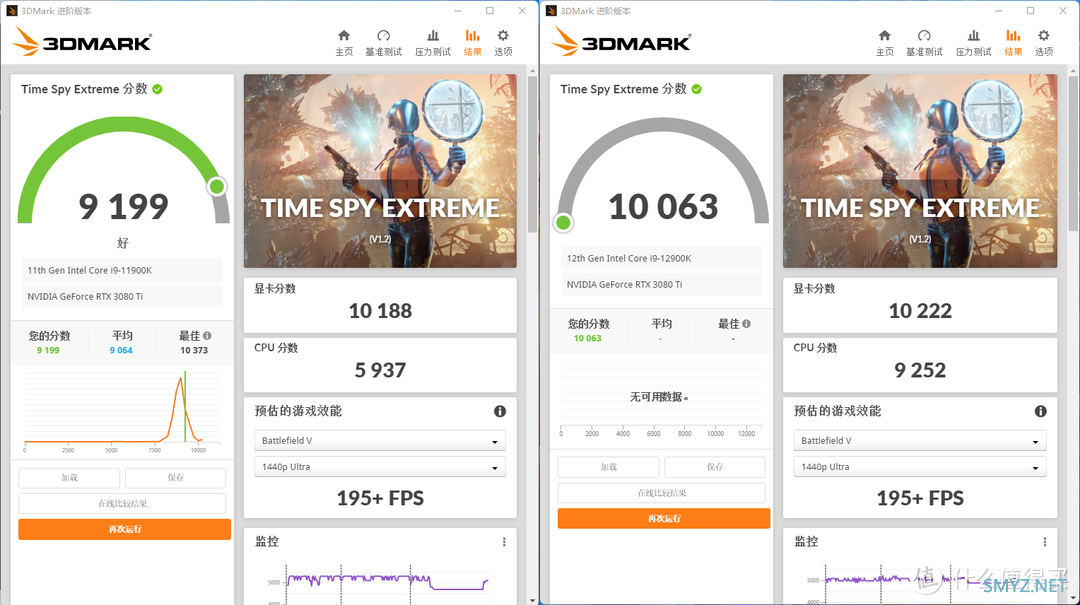Click Time Spy Extreme artwork, right window
Viewport: 1080px width, 605px height.
point(920,171)
